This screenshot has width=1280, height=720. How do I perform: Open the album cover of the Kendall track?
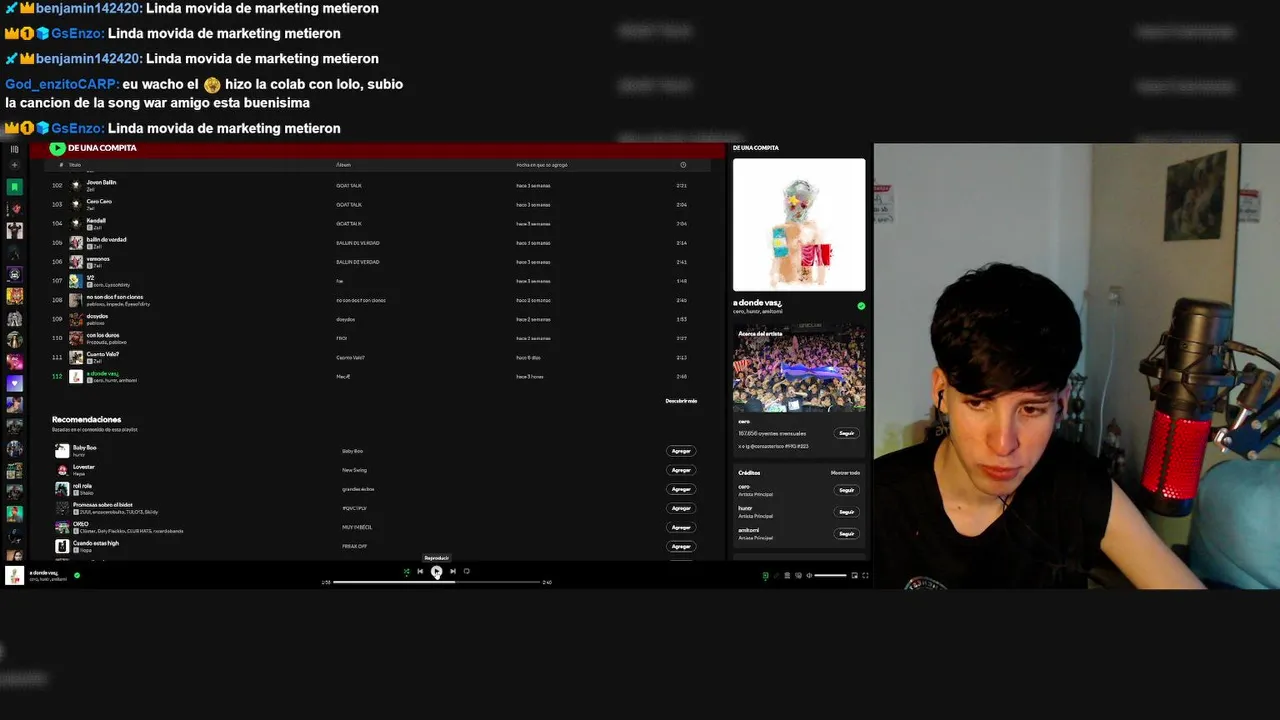[76, 223]
